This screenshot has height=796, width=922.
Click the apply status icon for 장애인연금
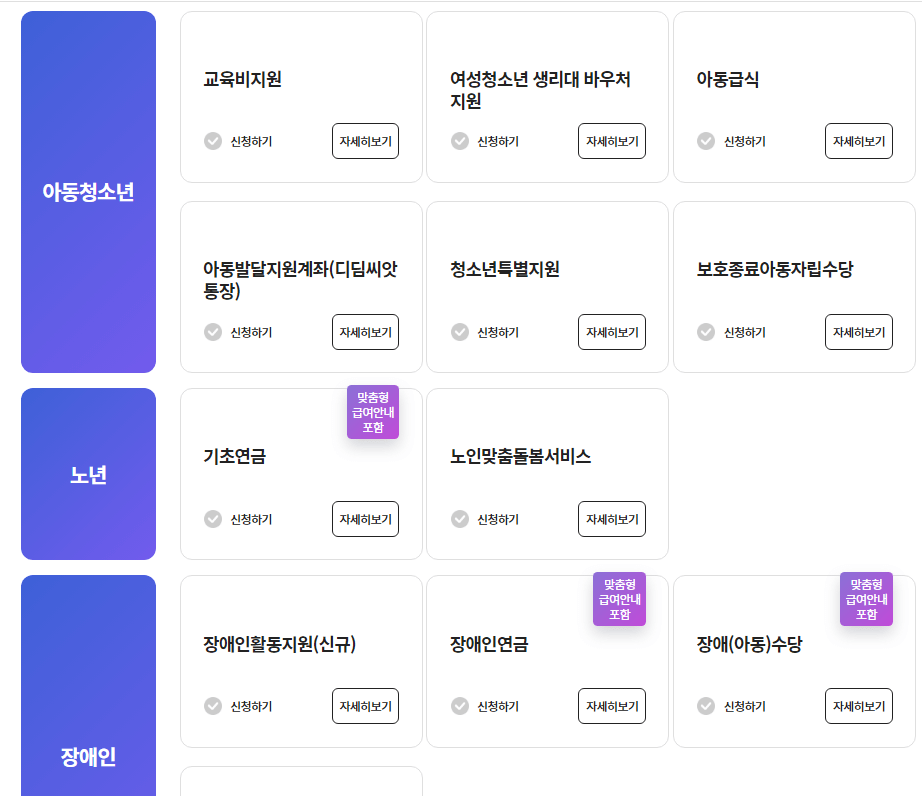458,706
